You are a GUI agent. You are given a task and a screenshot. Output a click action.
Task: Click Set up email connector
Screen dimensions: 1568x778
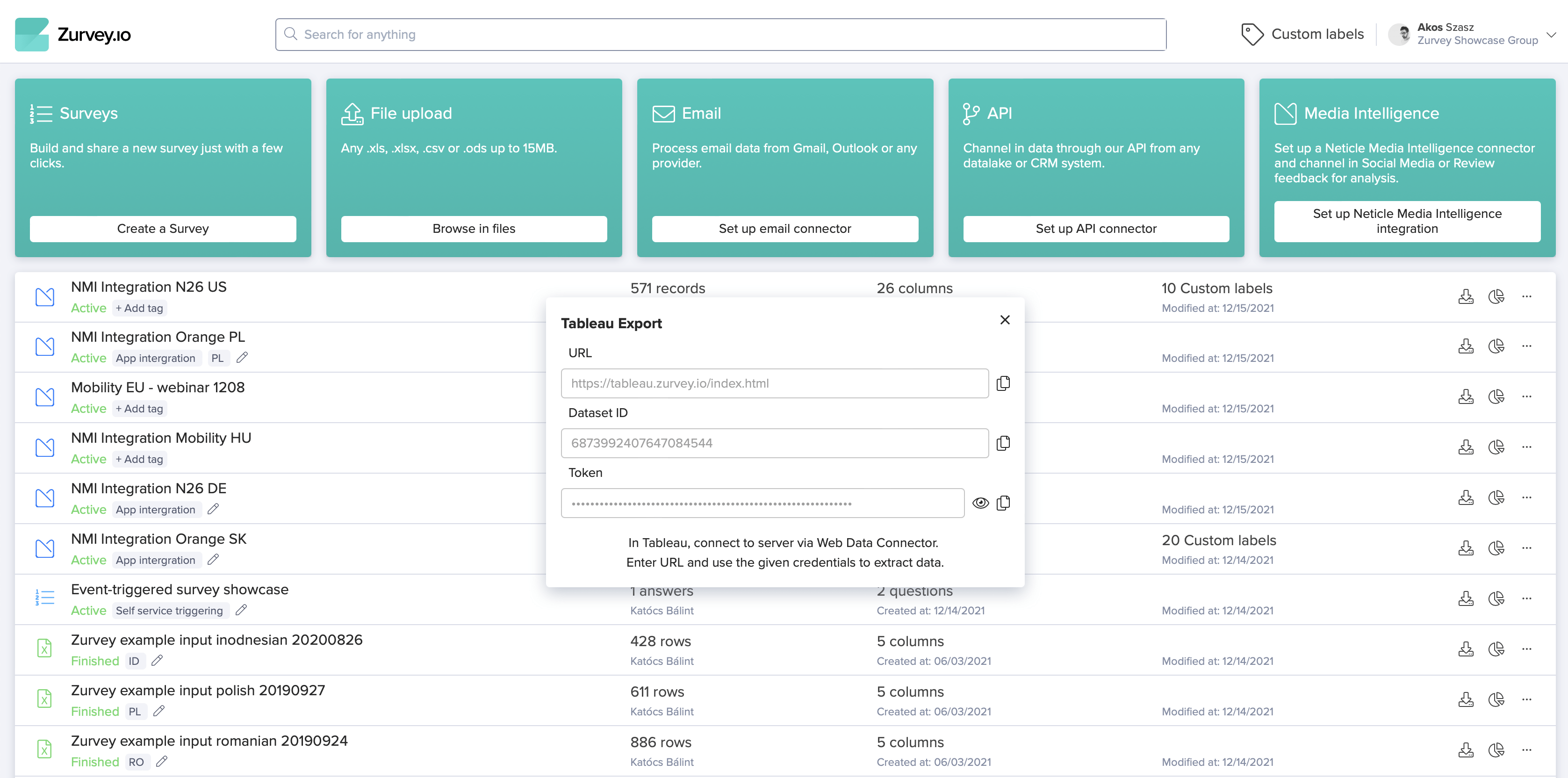click(x=785, y=228)
